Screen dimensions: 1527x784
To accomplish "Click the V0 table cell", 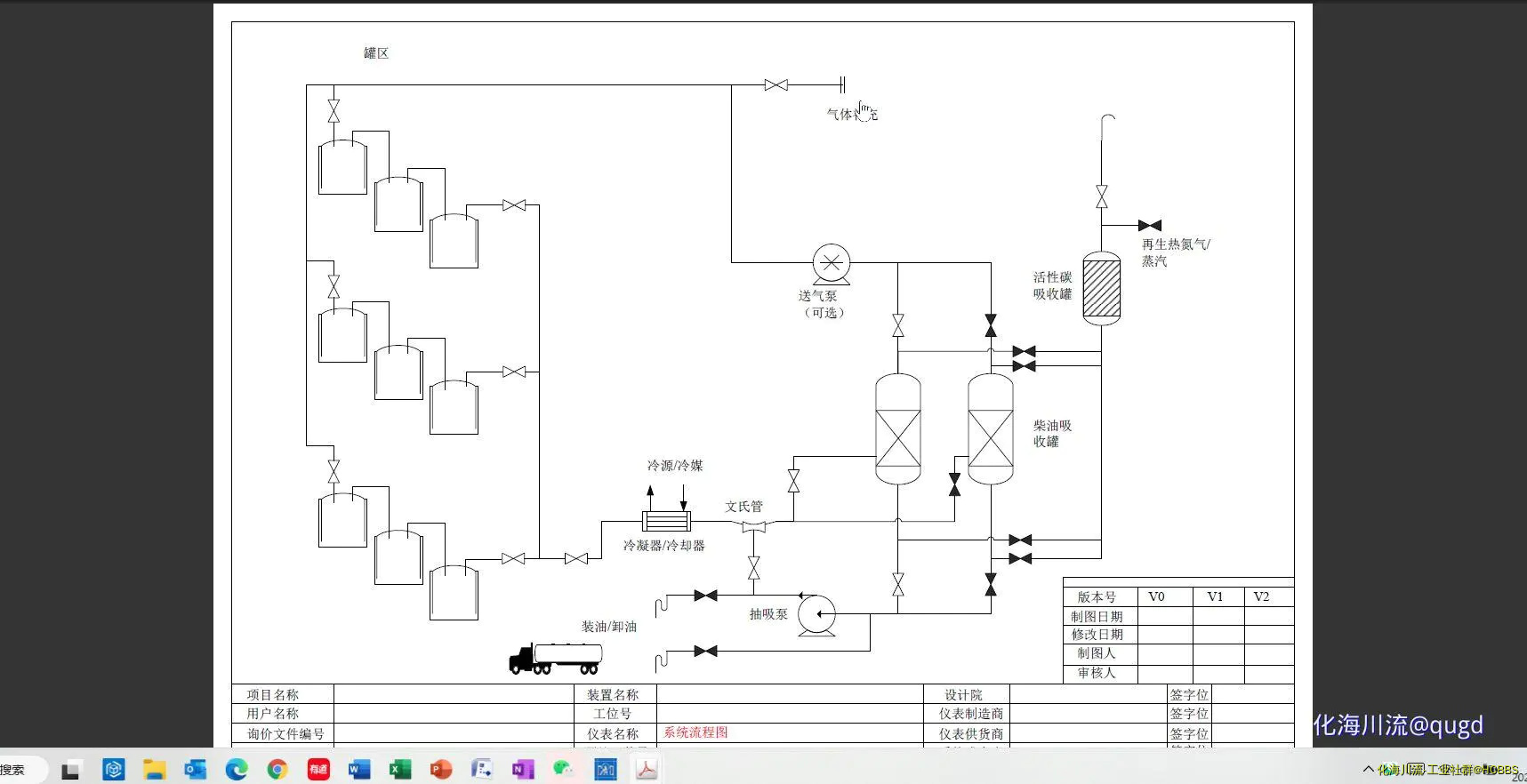I will pos(1165,596).
